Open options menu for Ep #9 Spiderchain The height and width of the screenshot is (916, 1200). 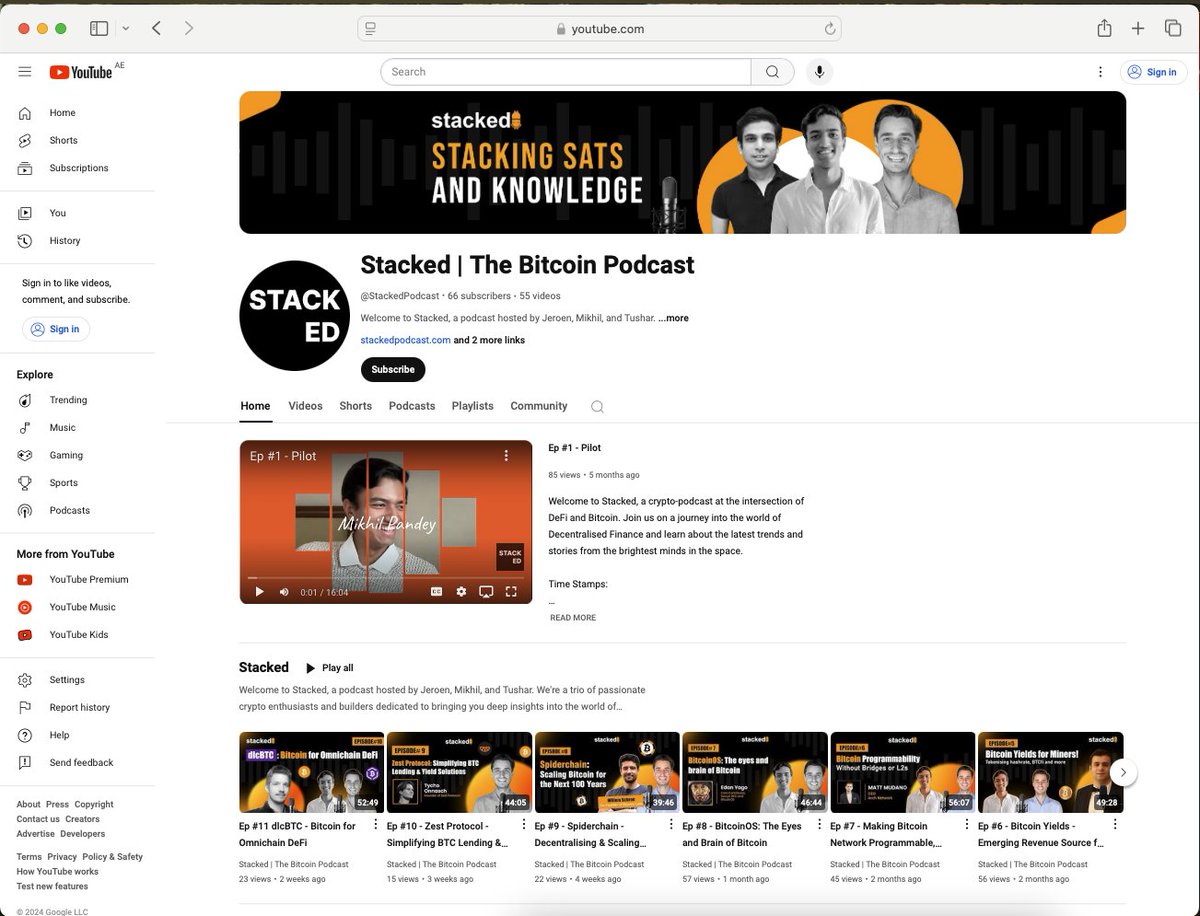671,825
